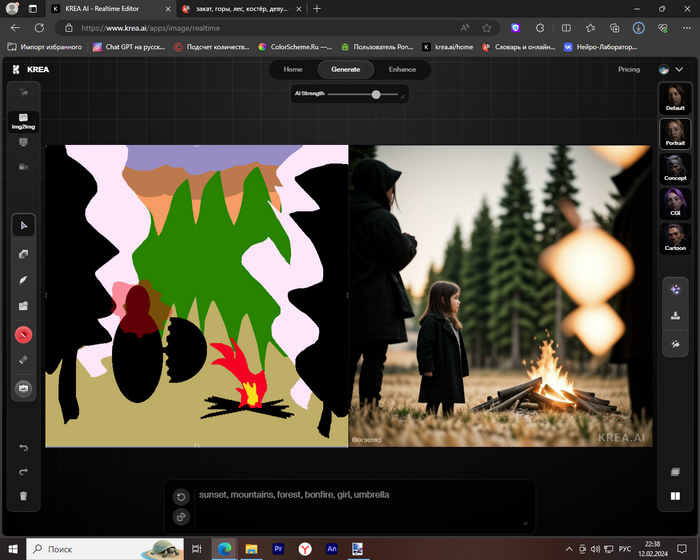Open the Generate tab
700x560 pixels.
coord(345,69)
